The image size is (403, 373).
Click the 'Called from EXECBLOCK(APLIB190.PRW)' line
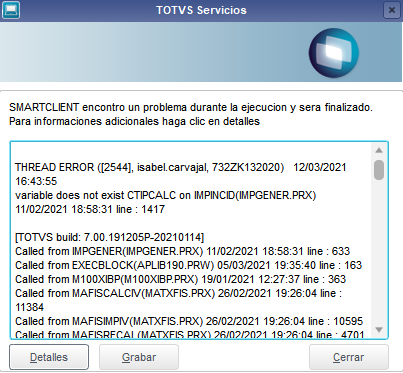[189, 265]
